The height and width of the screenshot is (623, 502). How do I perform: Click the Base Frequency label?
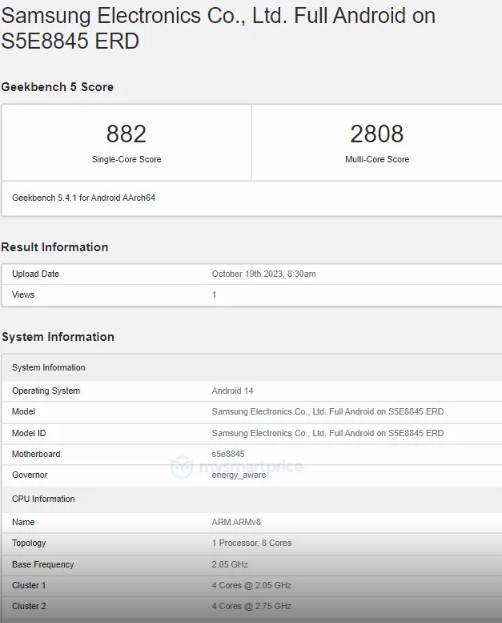[43, 565]
